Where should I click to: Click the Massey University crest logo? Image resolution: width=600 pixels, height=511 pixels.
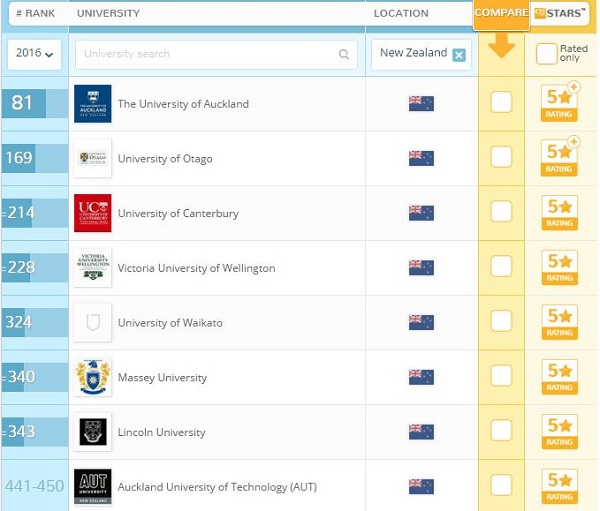click(x=93, y=377)
